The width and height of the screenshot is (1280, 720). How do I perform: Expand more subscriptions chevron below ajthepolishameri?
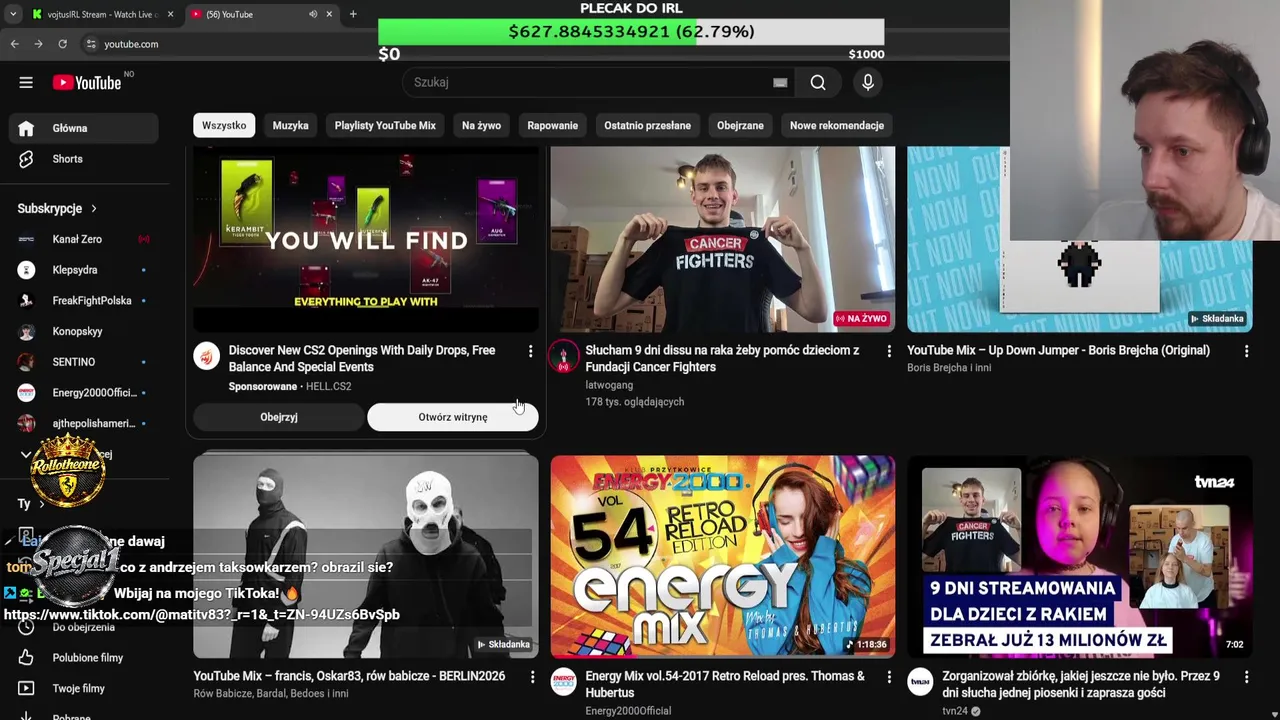[x=26, y=454]
